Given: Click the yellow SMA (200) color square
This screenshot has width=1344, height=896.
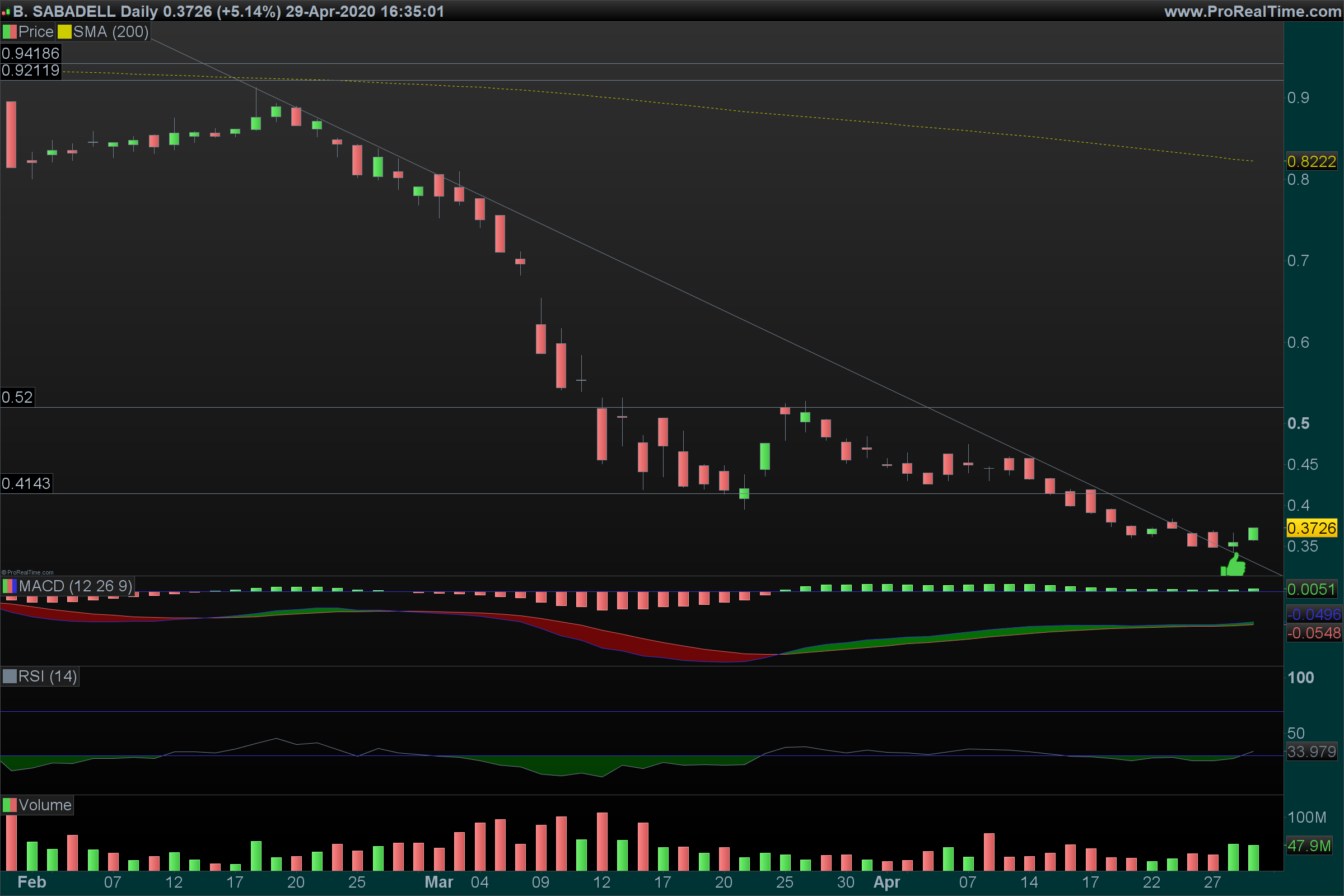Looking at the screenshot, I should (x=64, y=32).
